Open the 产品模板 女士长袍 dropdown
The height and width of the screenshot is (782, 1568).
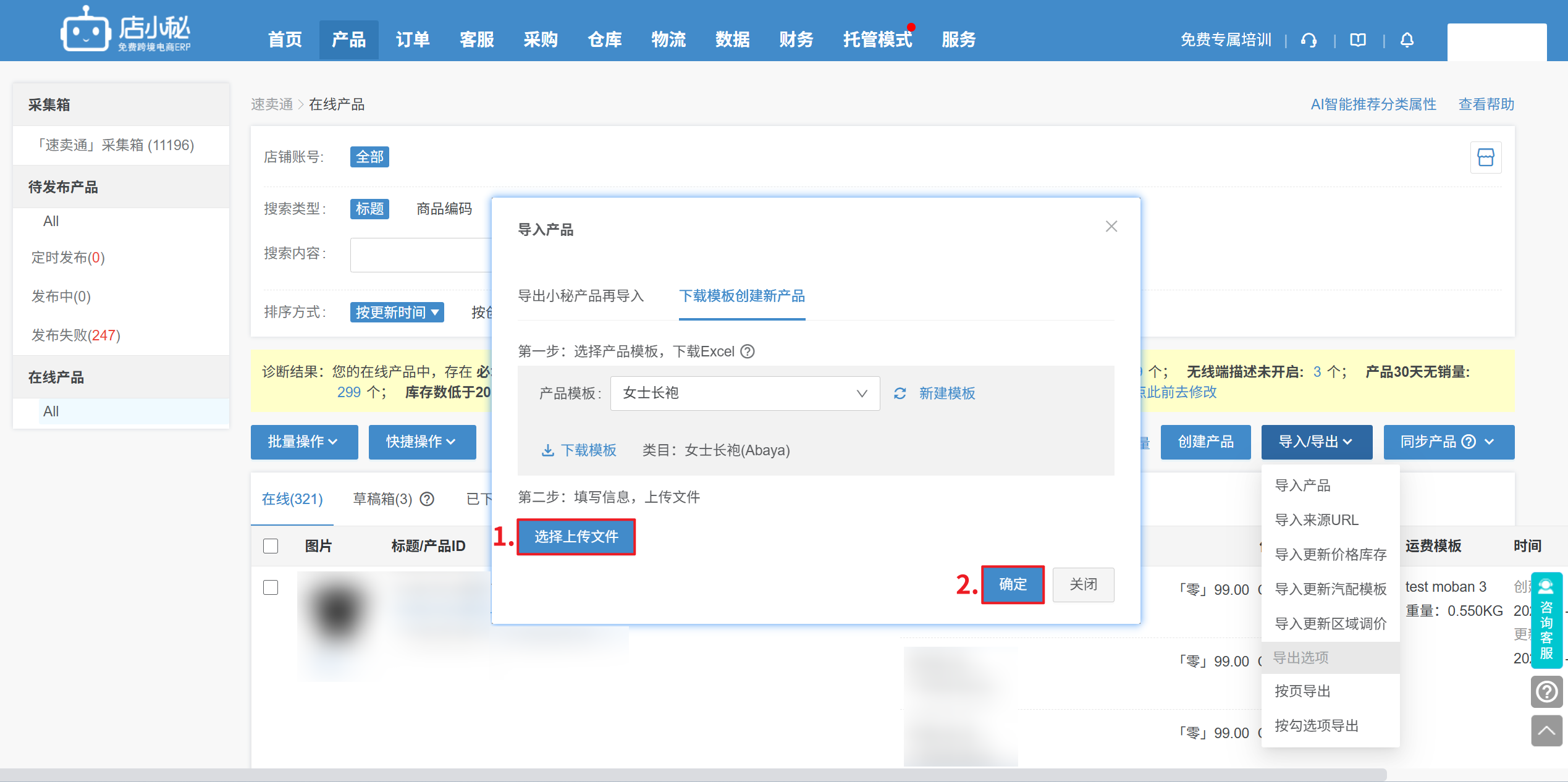pos(744,393)
